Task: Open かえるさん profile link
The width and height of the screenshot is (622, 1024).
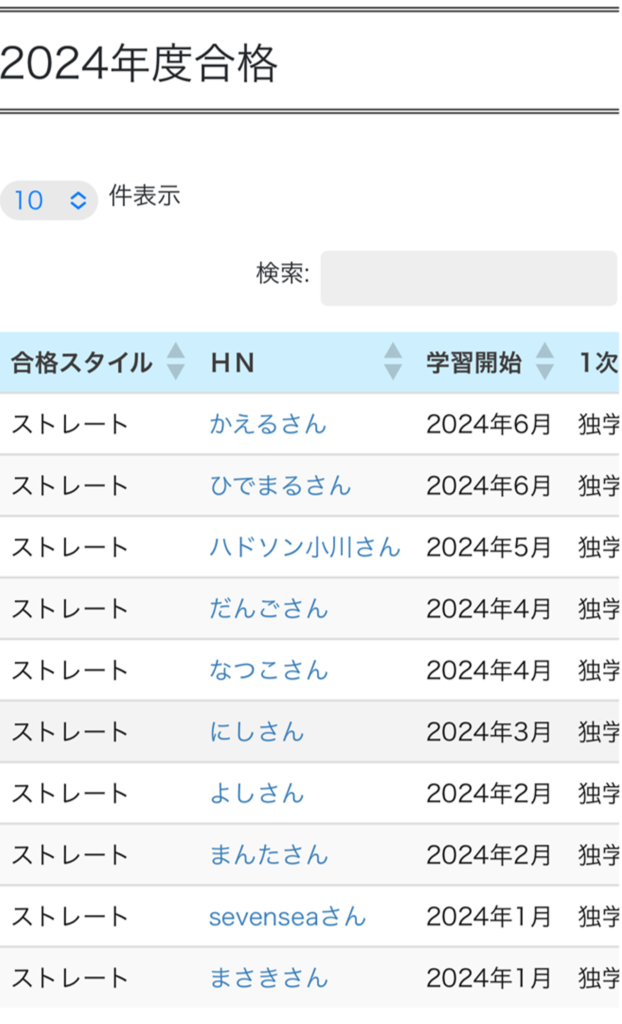Action: (x=267, y=424)
